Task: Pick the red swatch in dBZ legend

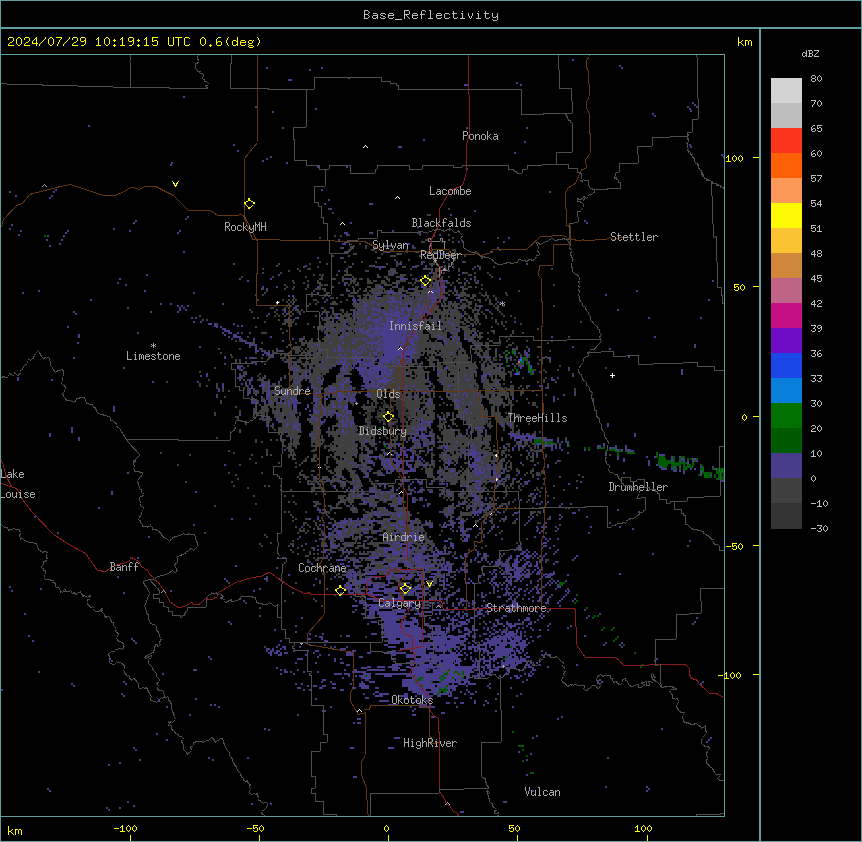Action: click(x=786, y=140)
